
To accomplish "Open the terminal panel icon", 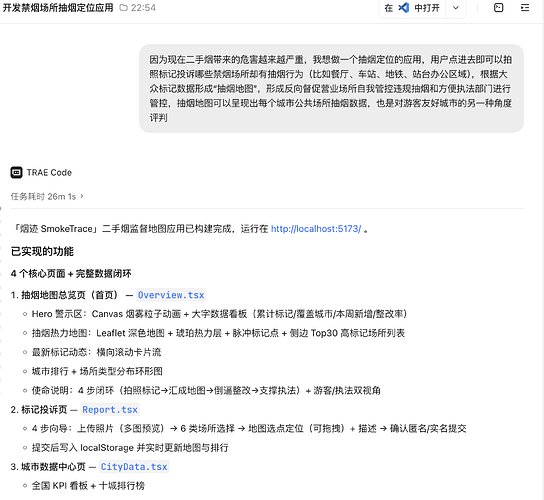I will (x=498, y=8).
